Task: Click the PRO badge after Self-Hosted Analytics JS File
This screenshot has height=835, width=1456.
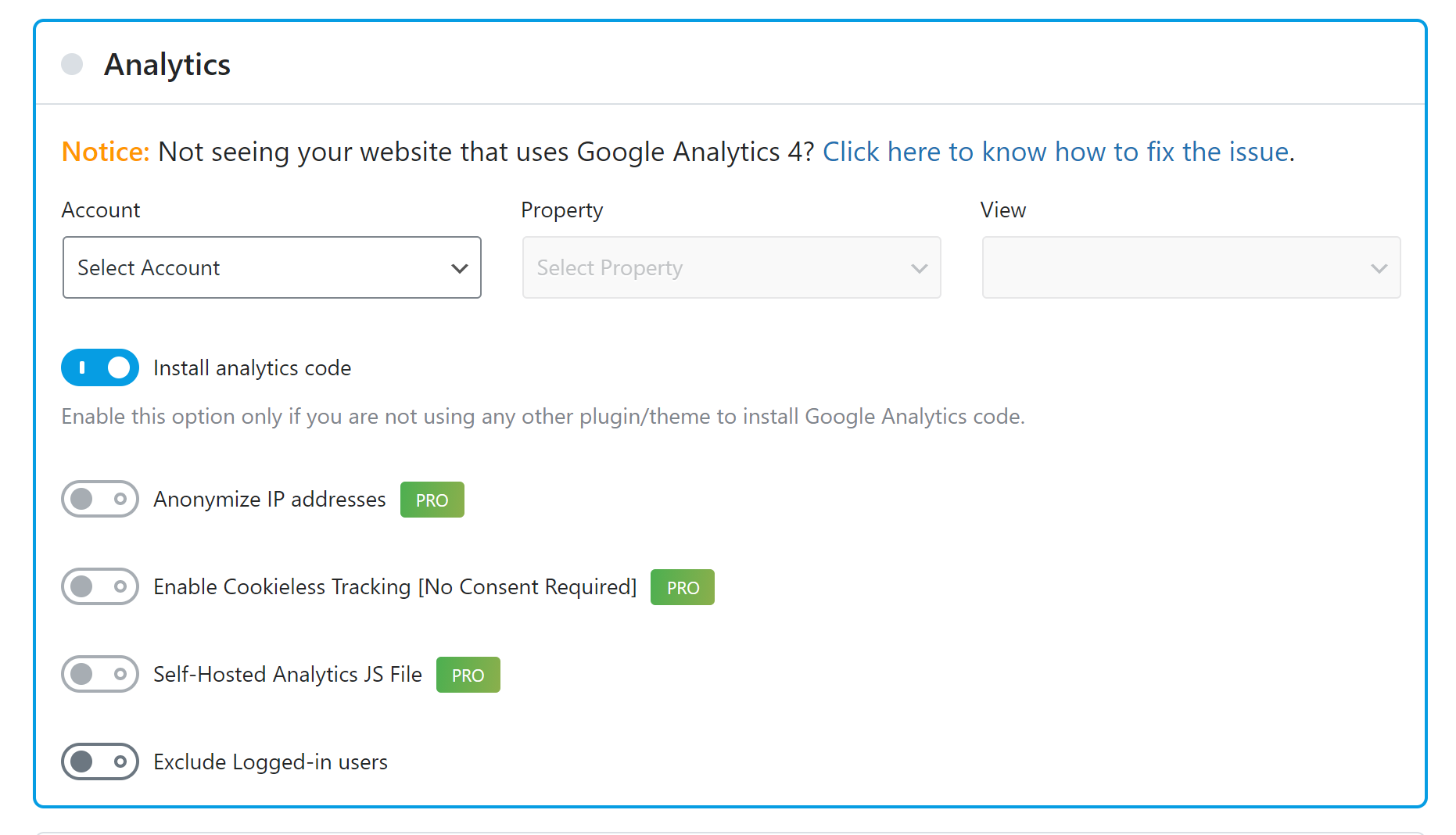Action: click(x=468, y=675)
